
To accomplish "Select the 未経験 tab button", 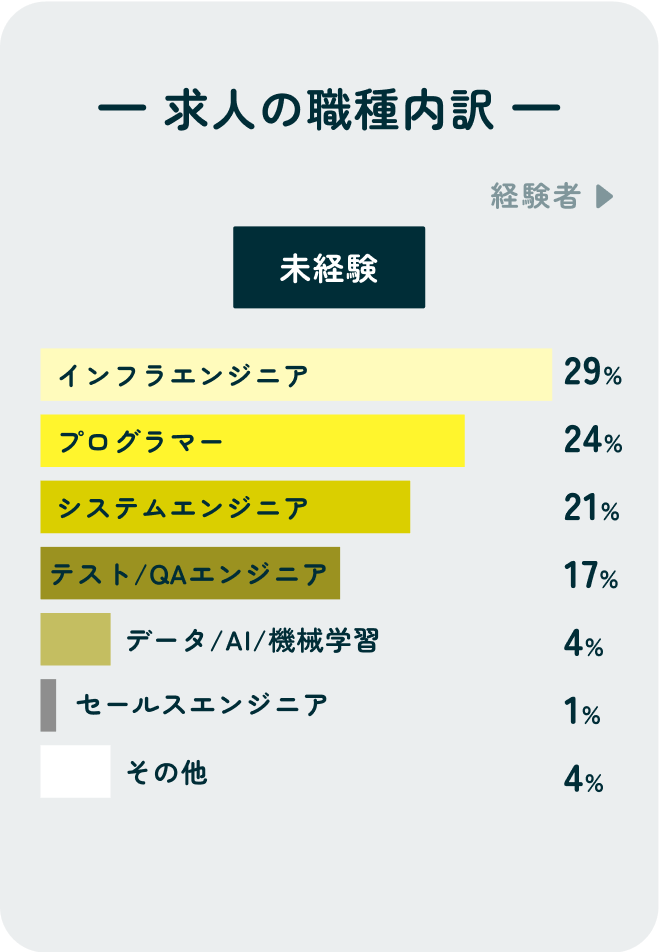I will coord(329,267).
